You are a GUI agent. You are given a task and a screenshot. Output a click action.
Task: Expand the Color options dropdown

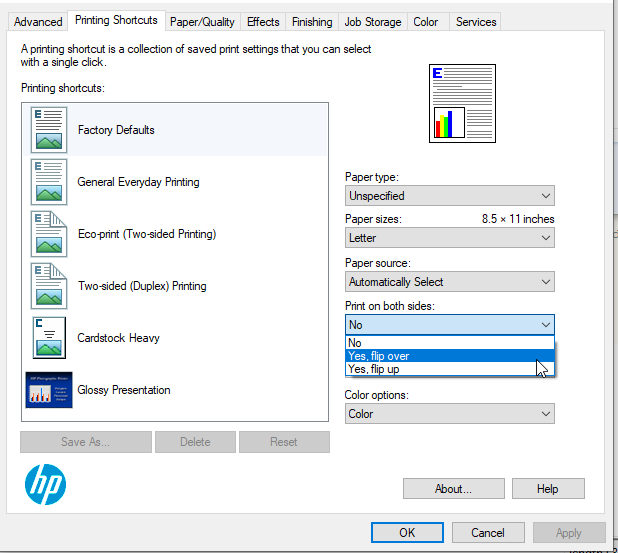point(450,414)
